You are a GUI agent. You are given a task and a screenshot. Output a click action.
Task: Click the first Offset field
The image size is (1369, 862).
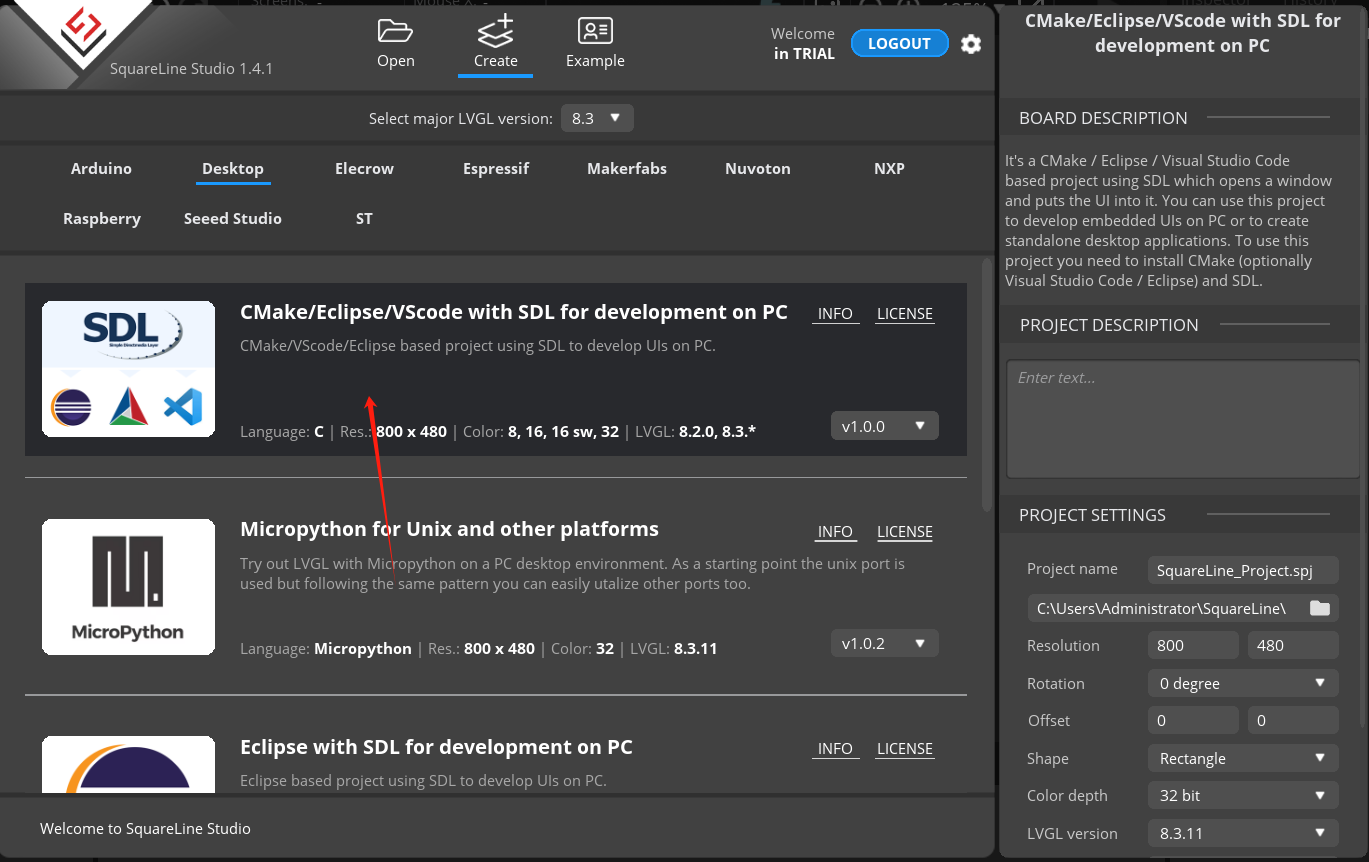coord(1193,720)
